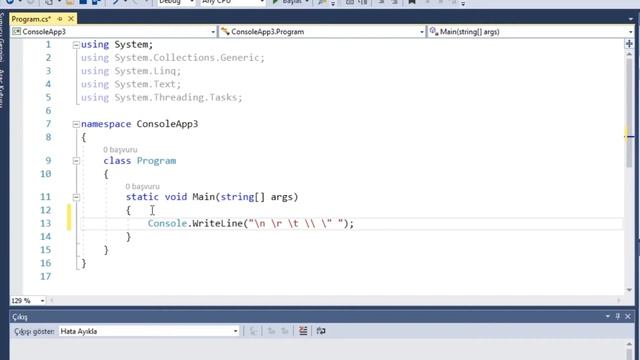
Task: Toggle word wrap in output panel
Action: click(321, 331)
